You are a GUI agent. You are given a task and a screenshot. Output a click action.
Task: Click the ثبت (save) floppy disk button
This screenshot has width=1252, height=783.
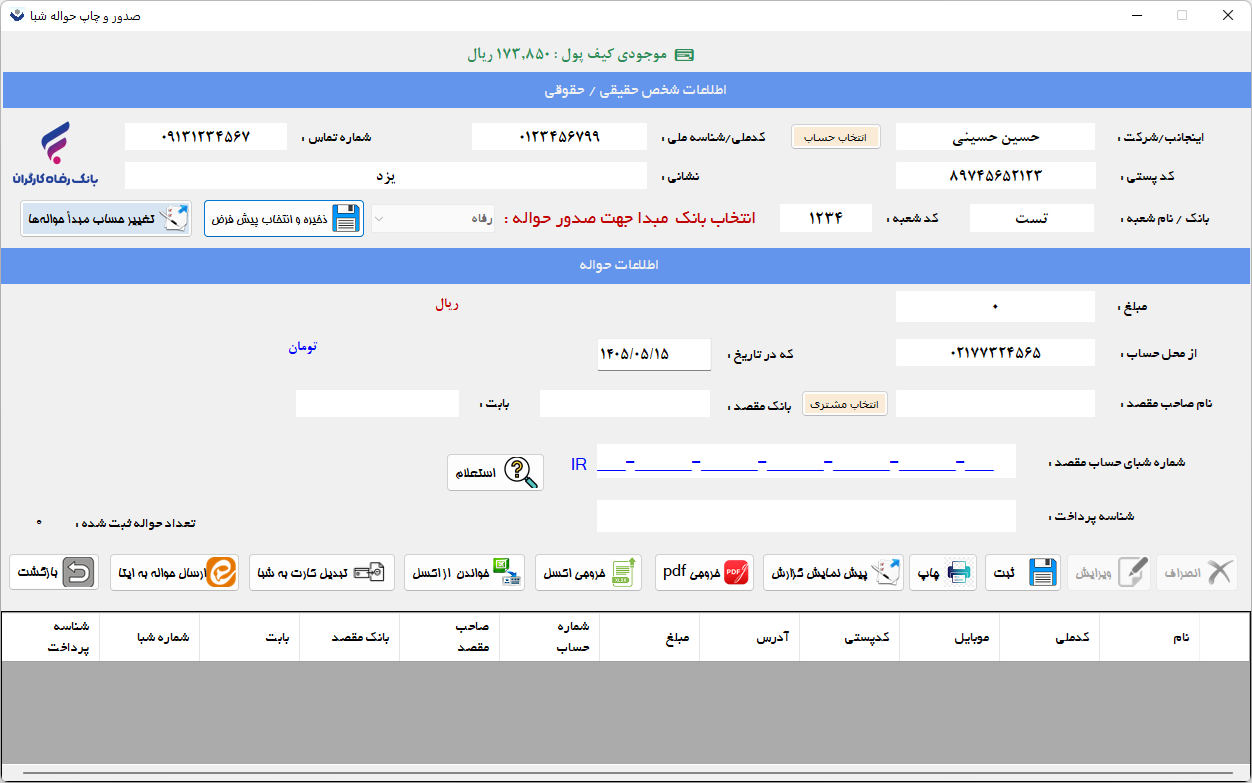(1022, 573)
